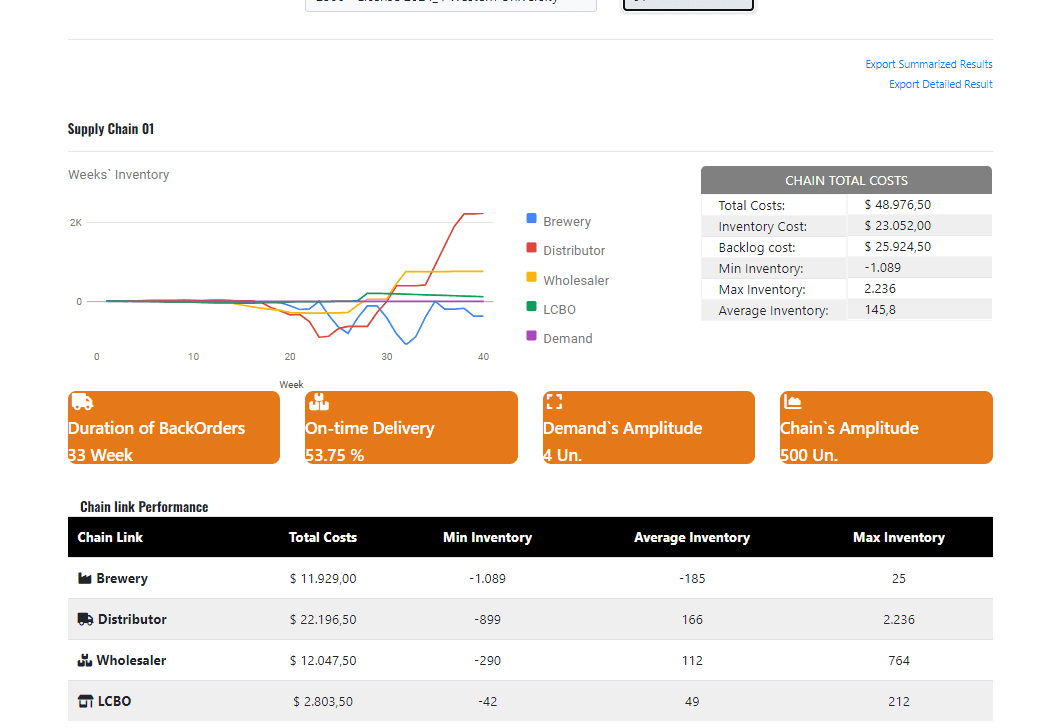Click the Export Detailed Result link
The height and width of the screenshot is (728, 1059).
click(940, 84)
